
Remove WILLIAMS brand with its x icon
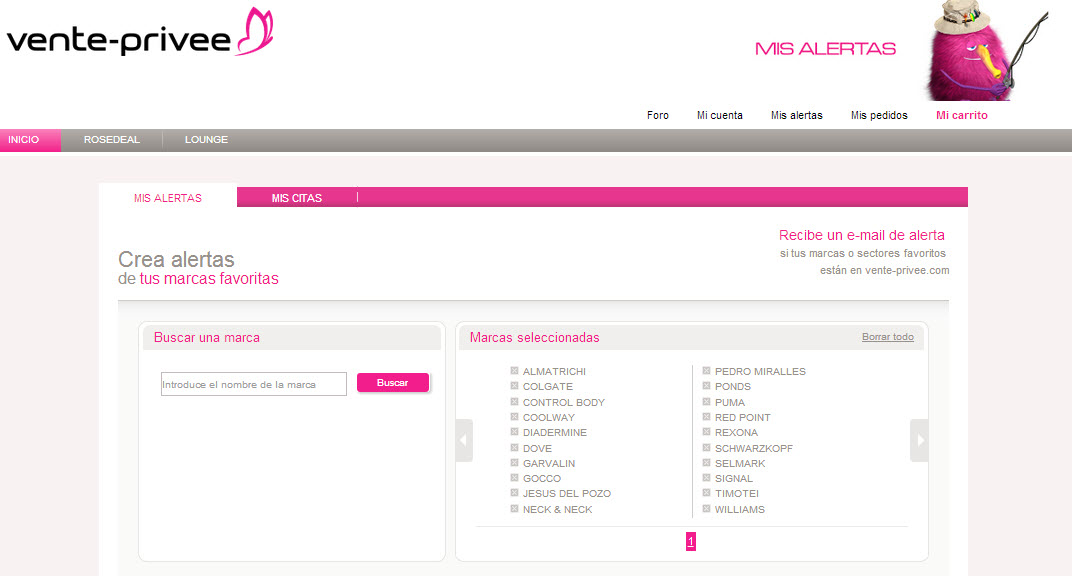click(x=706, y=508)
